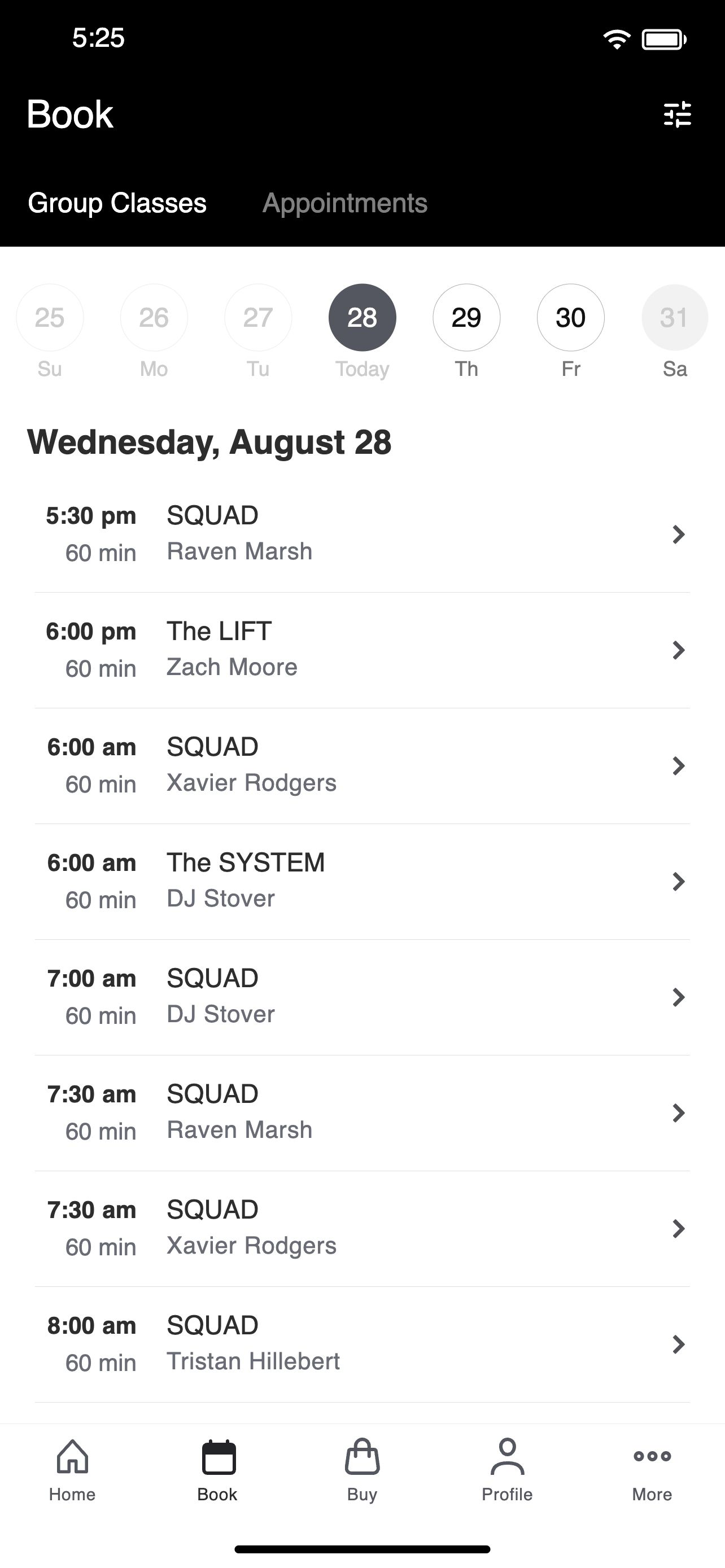
Task: Select Friday the 30th date circle
Action: pos(570,317)
